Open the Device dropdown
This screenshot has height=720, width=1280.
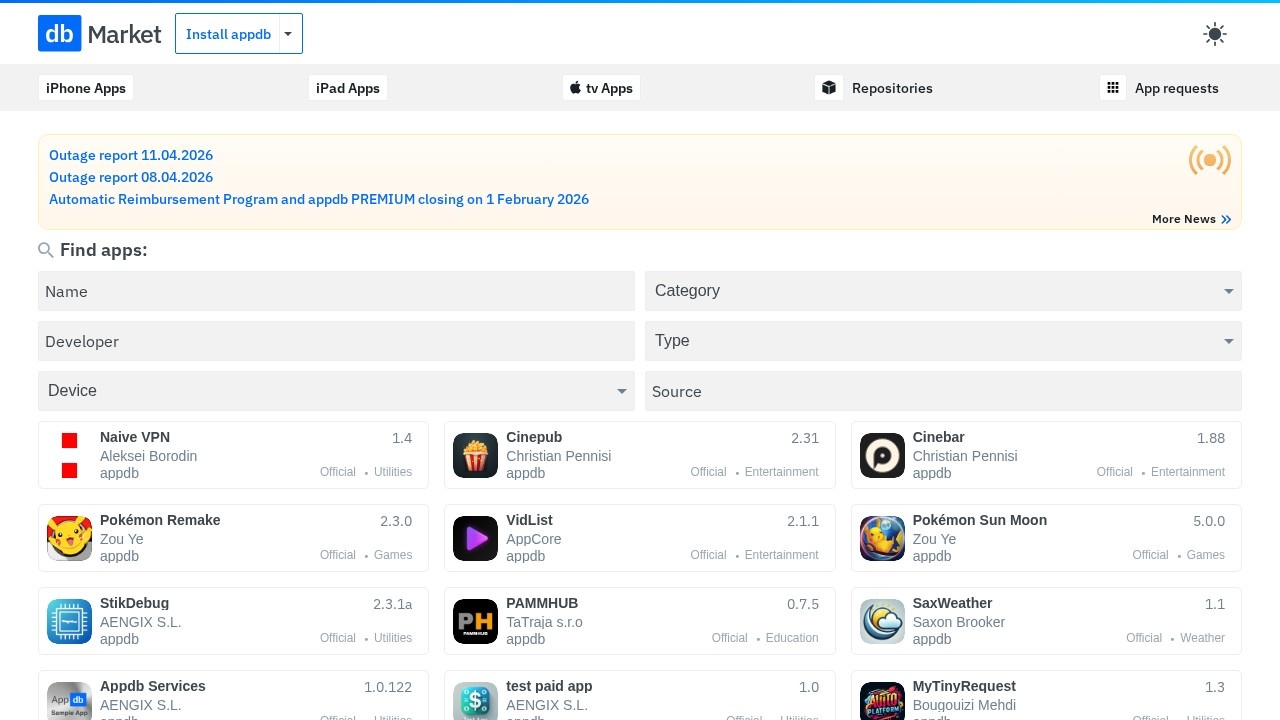tap(336, 391)
